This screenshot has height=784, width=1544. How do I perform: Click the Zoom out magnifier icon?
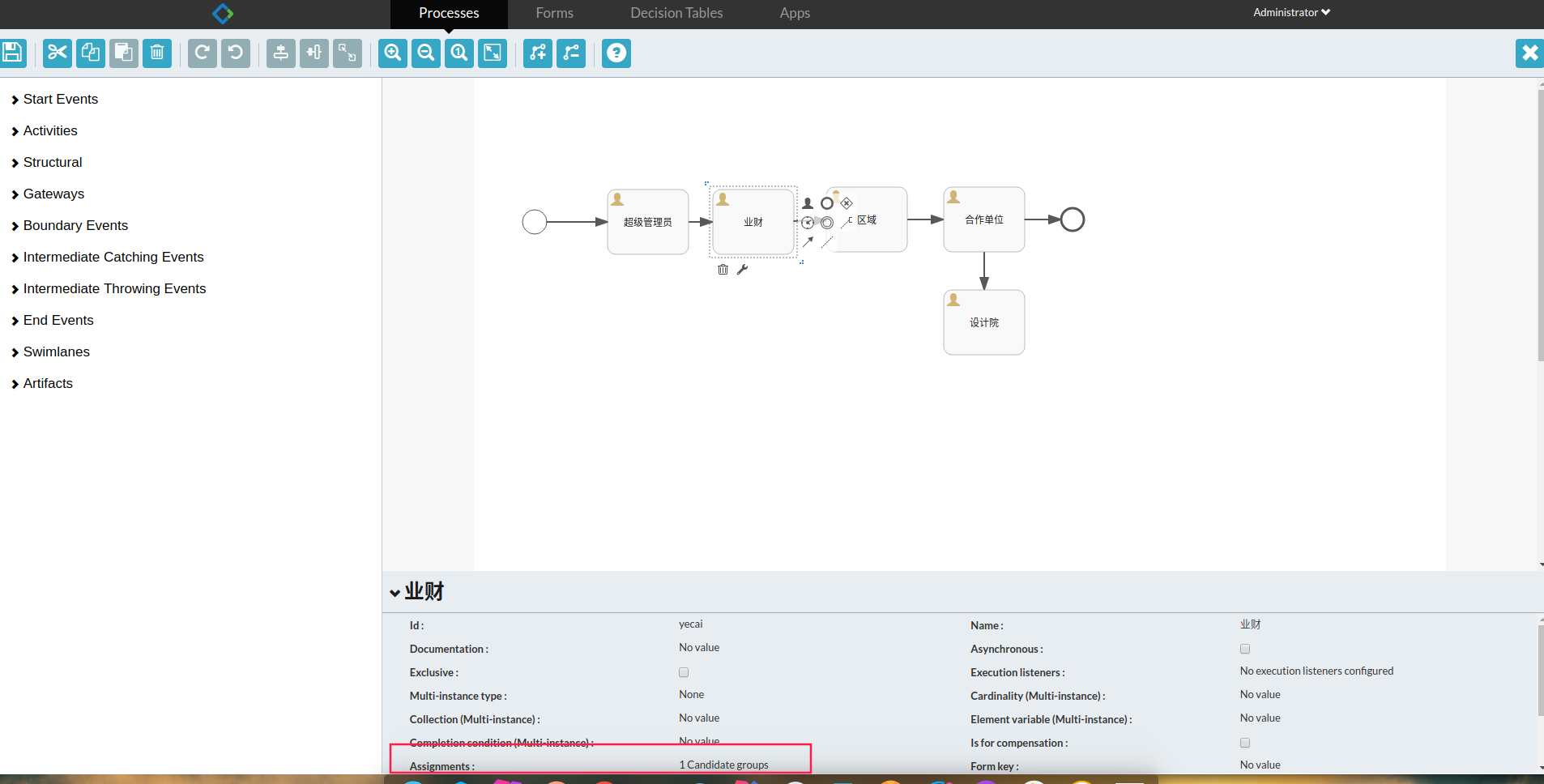click(x=426, y=53)
